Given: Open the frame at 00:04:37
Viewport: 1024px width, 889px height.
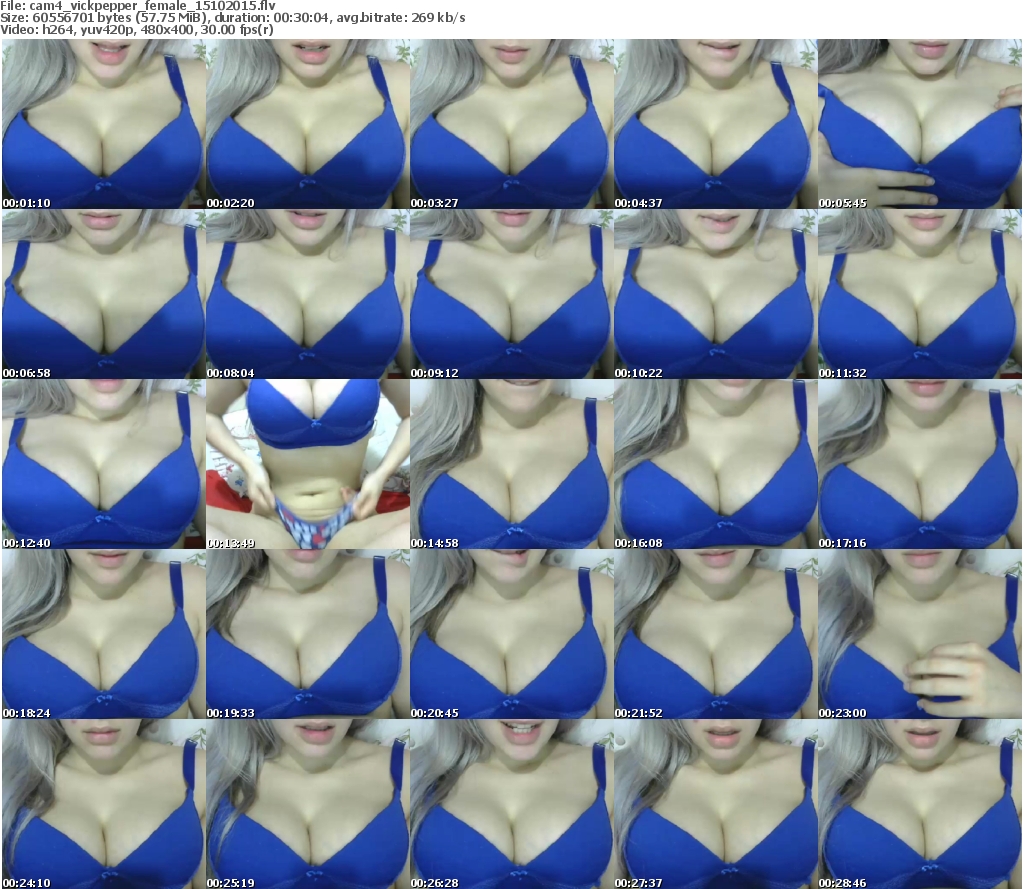Looking at the screenshot, I should coord(716,124).
